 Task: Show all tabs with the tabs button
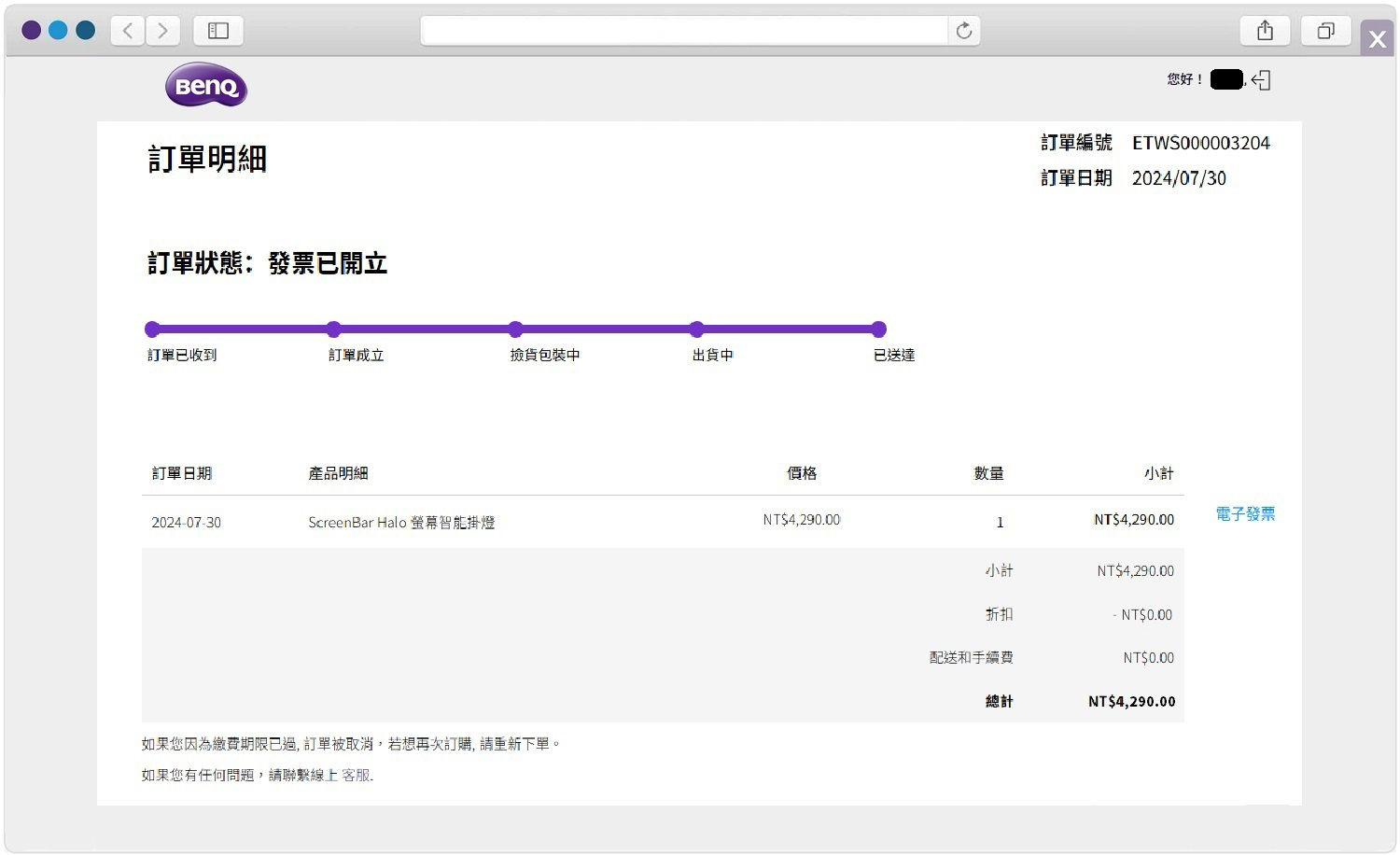[x=1325, y=31]
